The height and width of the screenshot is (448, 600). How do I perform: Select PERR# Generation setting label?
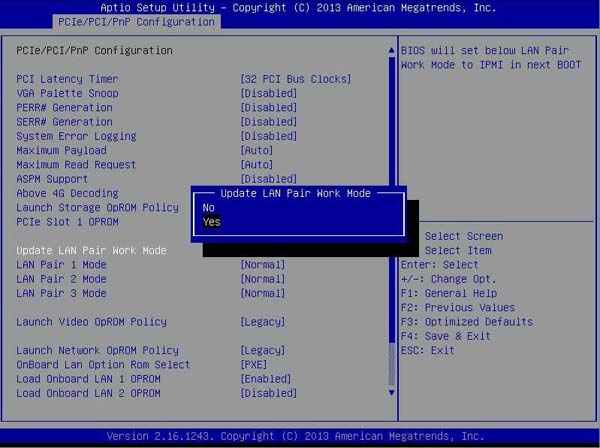click(64, 108)
